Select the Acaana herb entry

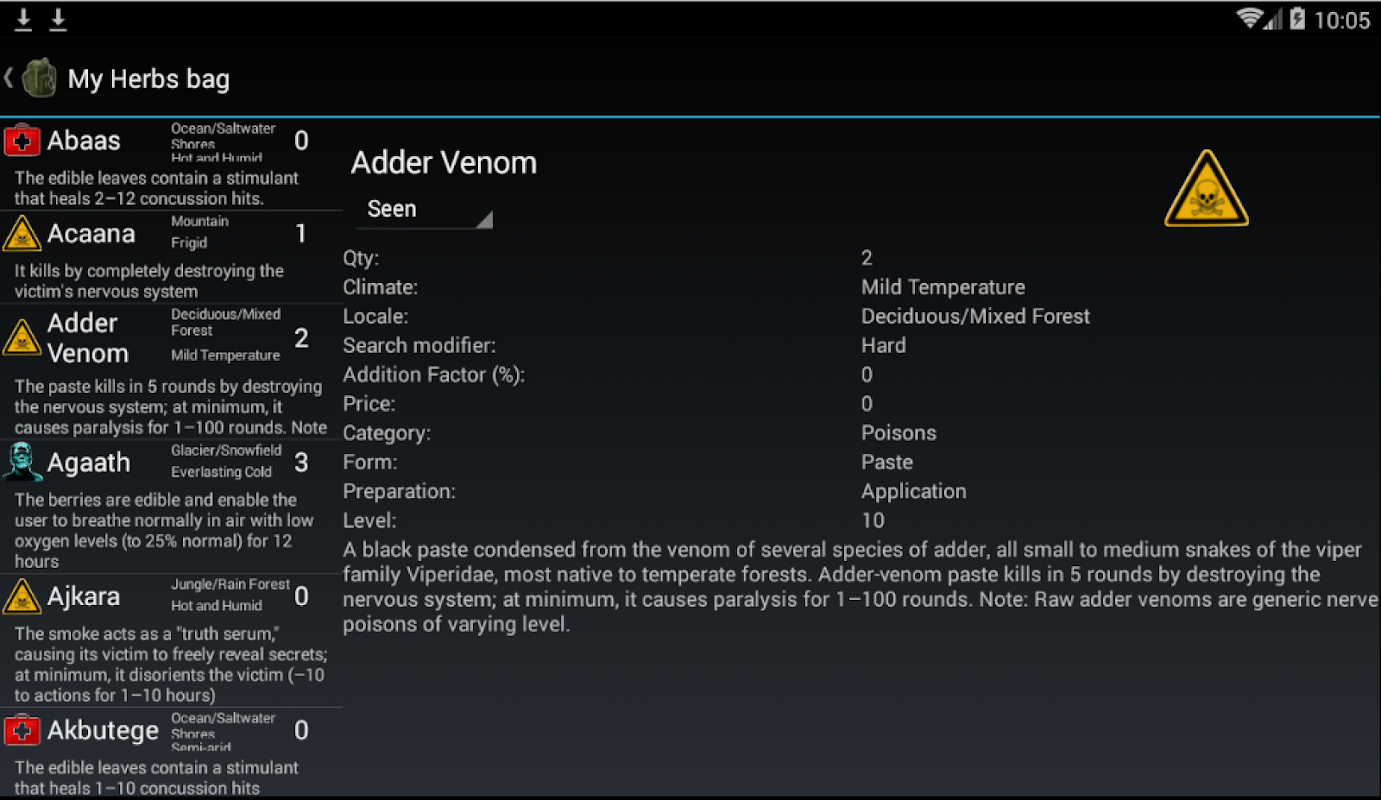[91, 234]
